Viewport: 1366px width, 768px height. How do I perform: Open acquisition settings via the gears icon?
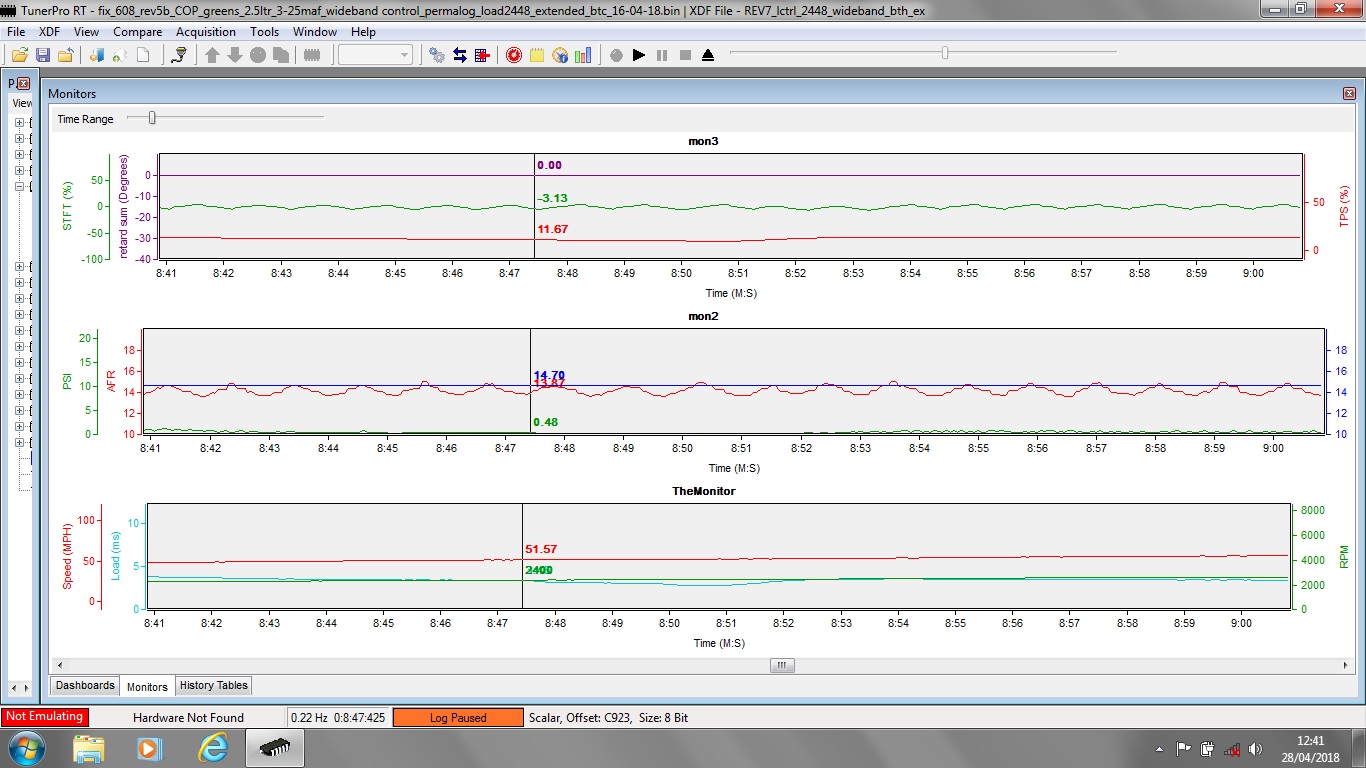pos(437,55)
